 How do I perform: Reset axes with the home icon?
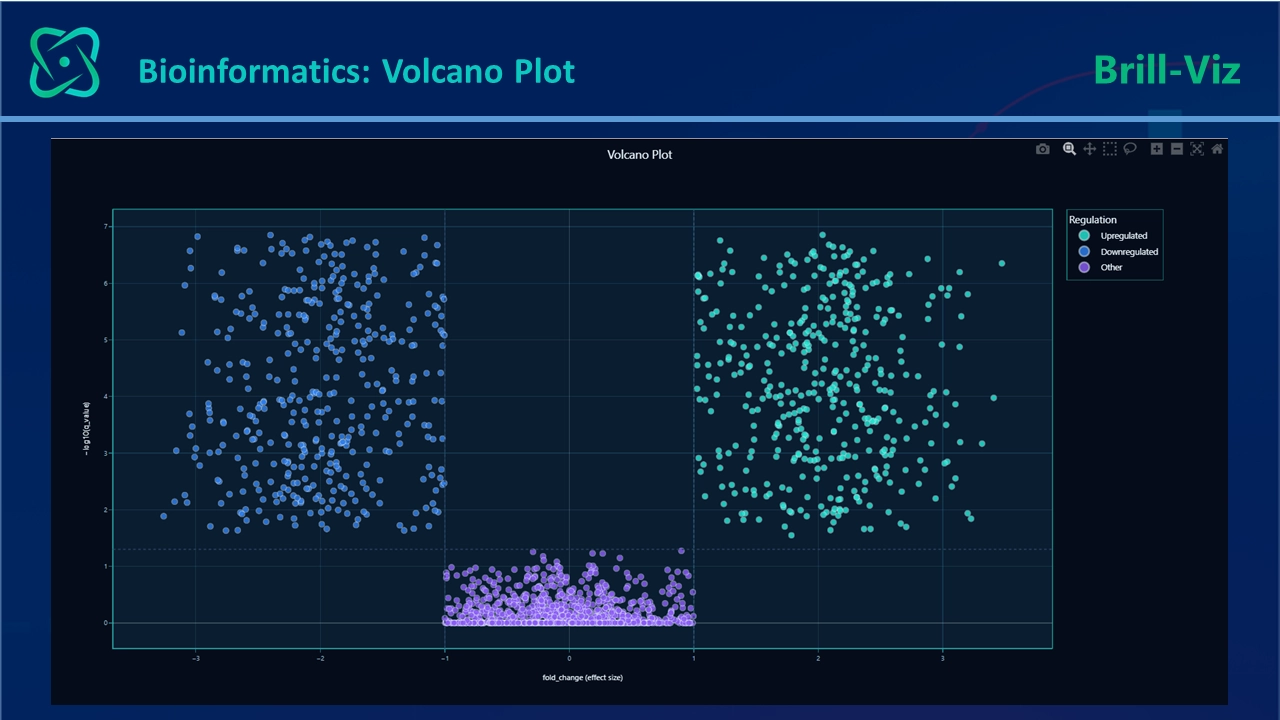(1217, 149)
